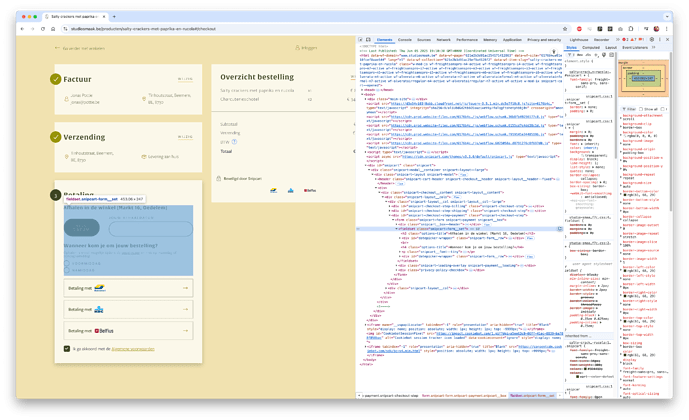Open the tab search dropdown arrow

click(667, 17)
